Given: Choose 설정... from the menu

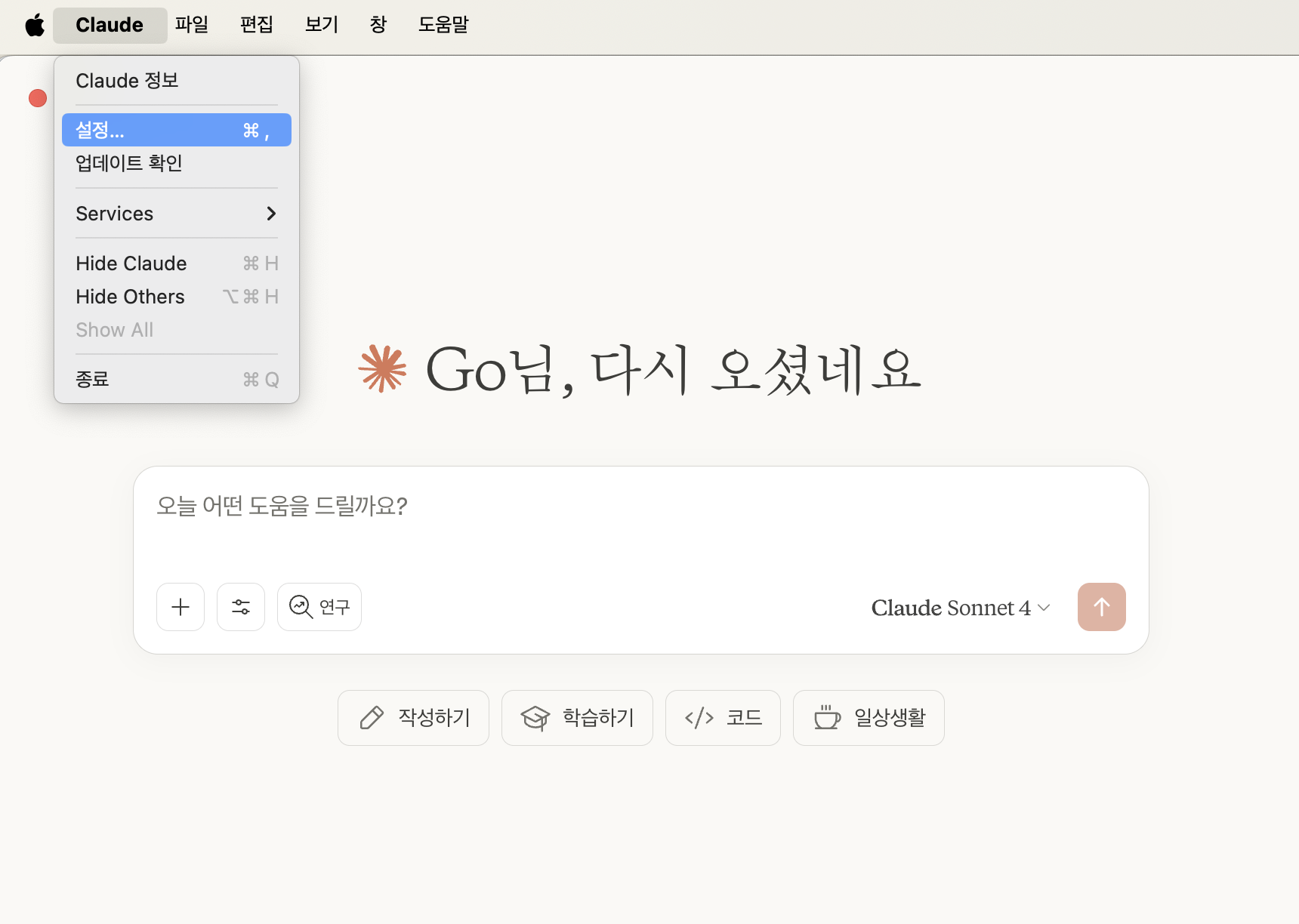Looking at the screenshot, I should [177, 130].
